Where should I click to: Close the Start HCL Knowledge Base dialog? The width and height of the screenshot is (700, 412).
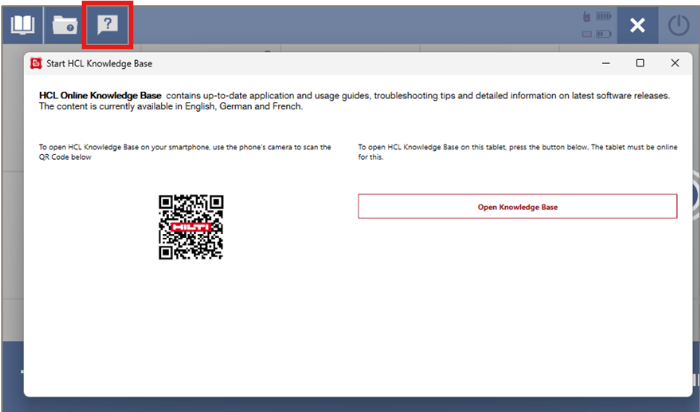675,63
